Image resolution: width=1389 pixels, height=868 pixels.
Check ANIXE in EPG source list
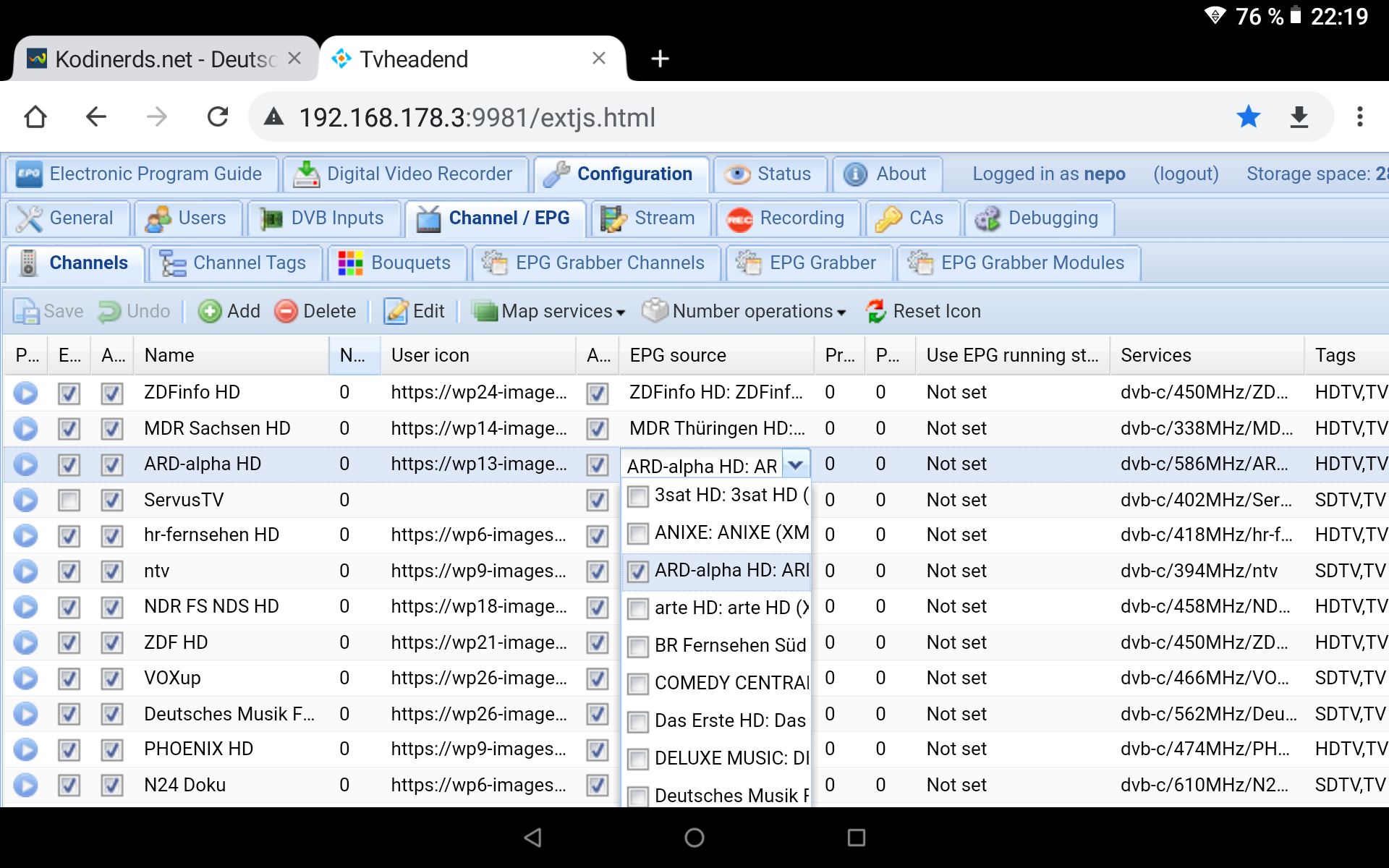click(637, 535)
